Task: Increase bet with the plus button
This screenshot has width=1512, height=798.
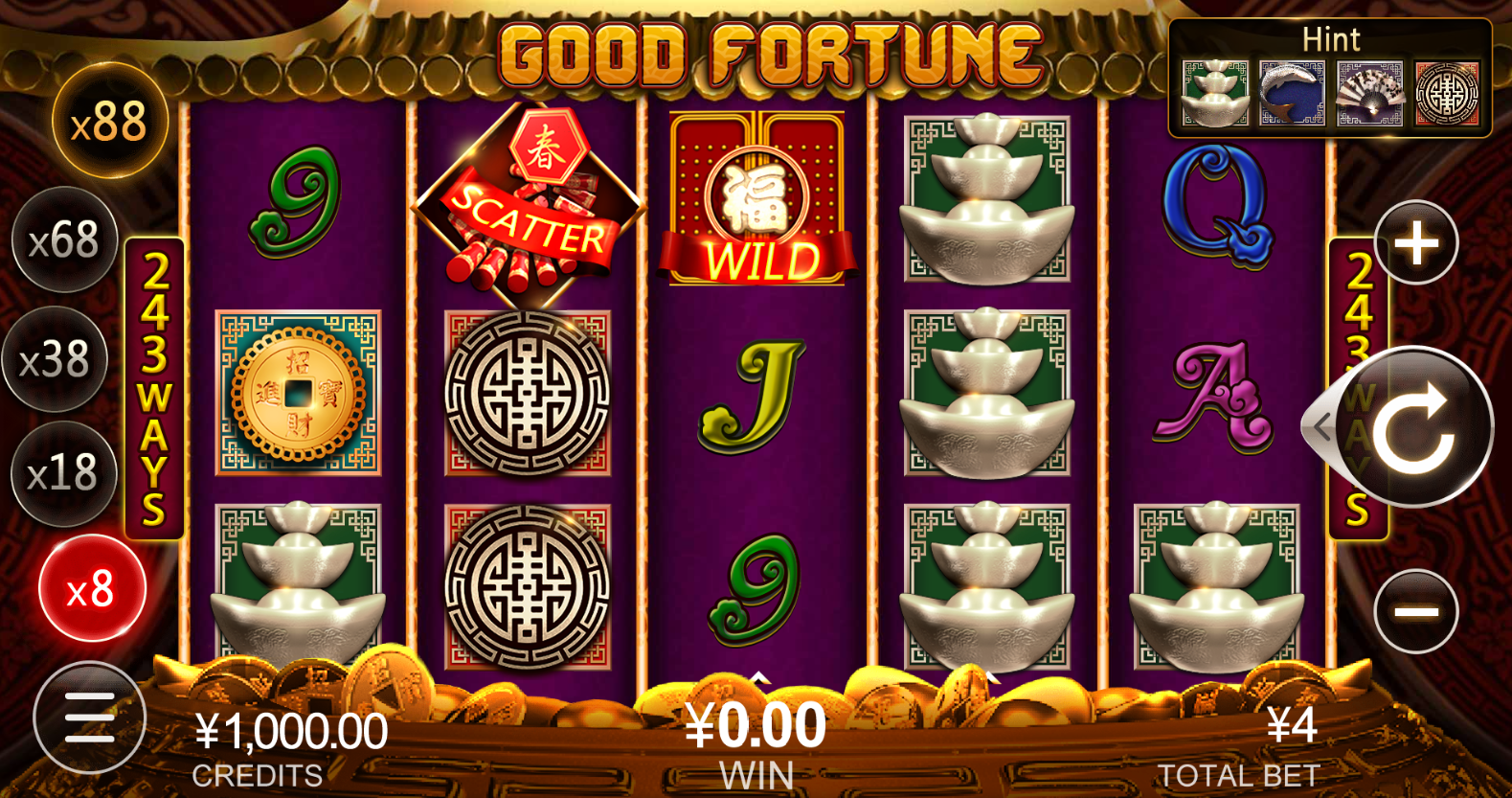Action: coord(1416,242)
